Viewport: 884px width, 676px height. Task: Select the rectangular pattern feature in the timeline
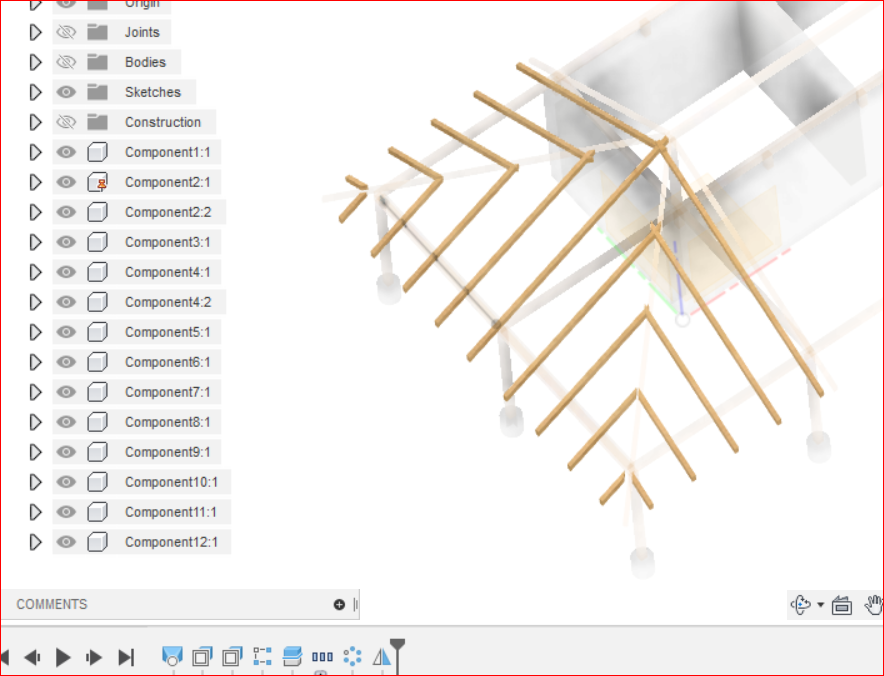click(x=322, y=656)
